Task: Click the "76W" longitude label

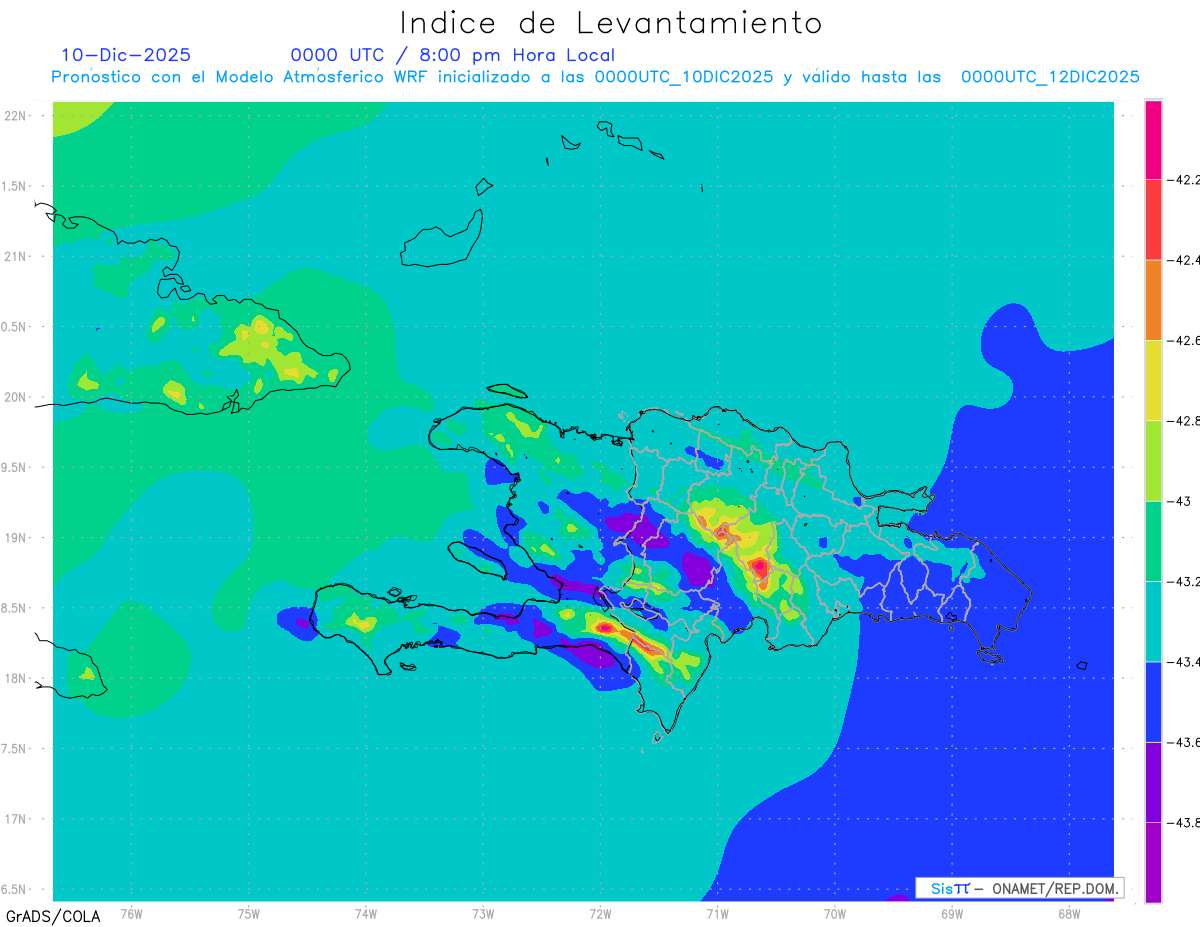Action: coord(131,913)
